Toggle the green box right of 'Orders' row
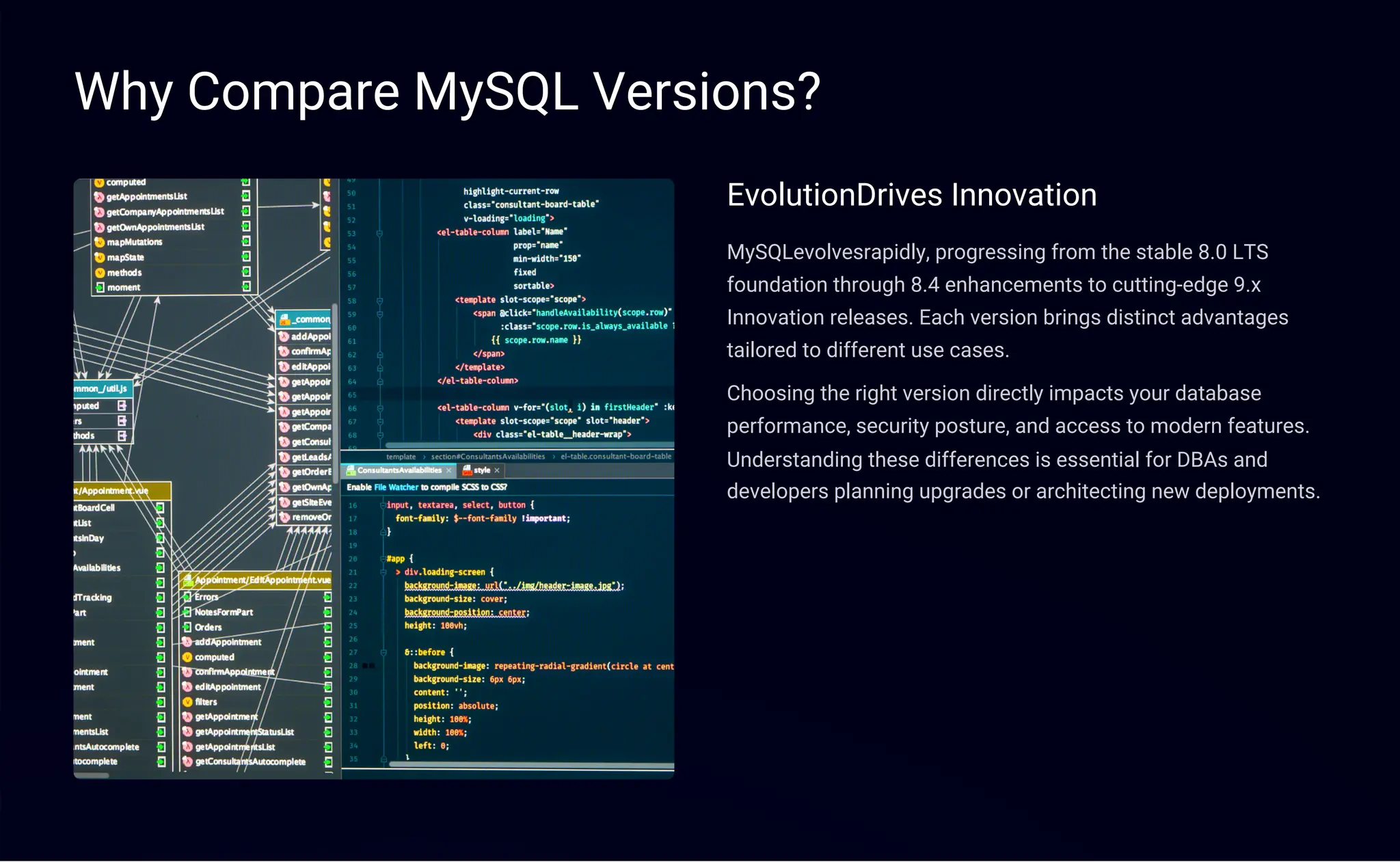This screenshot has height=862, width=1400. pos(328,628)
